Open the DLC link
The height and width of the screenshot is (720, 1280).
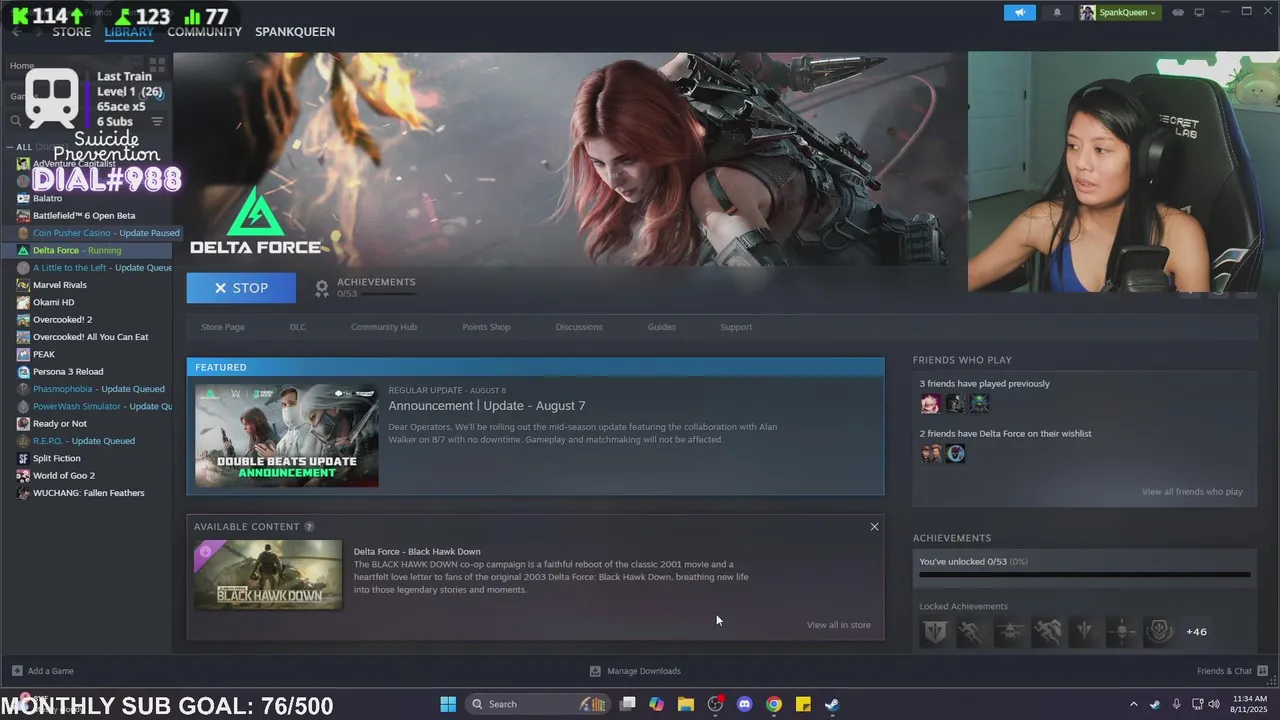click(x=298, y=327)
